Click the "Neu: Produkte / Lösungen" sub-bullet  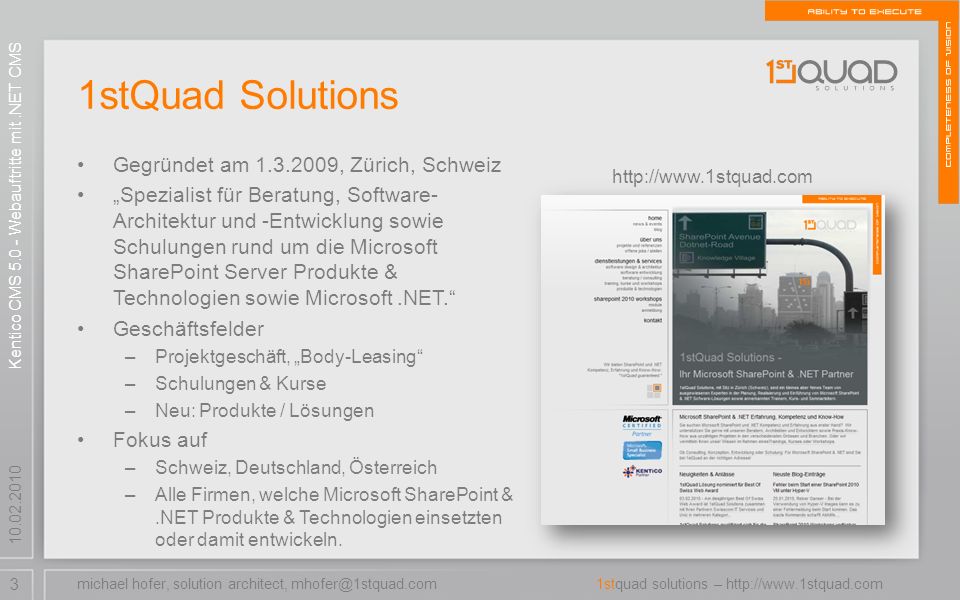click(x=264, y=410)
